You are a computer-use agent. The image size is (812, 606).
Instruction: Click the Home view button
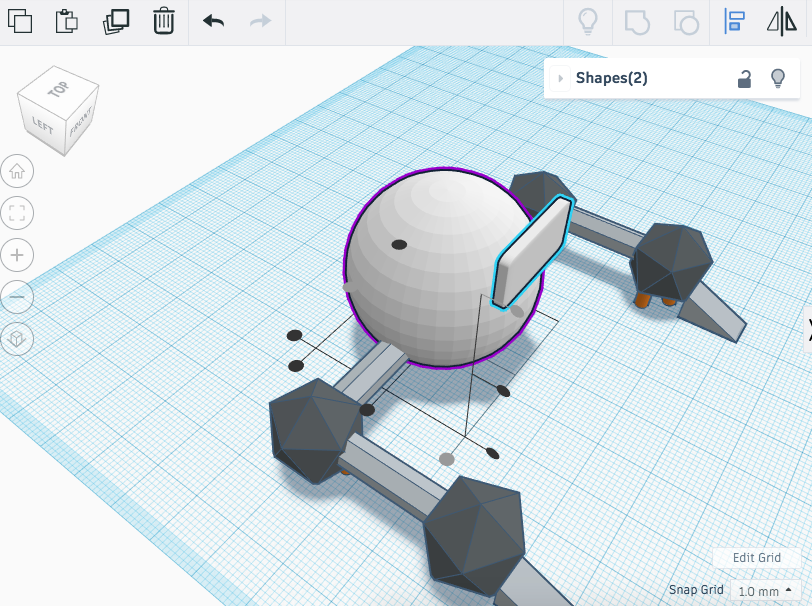[x=17, y=171]
